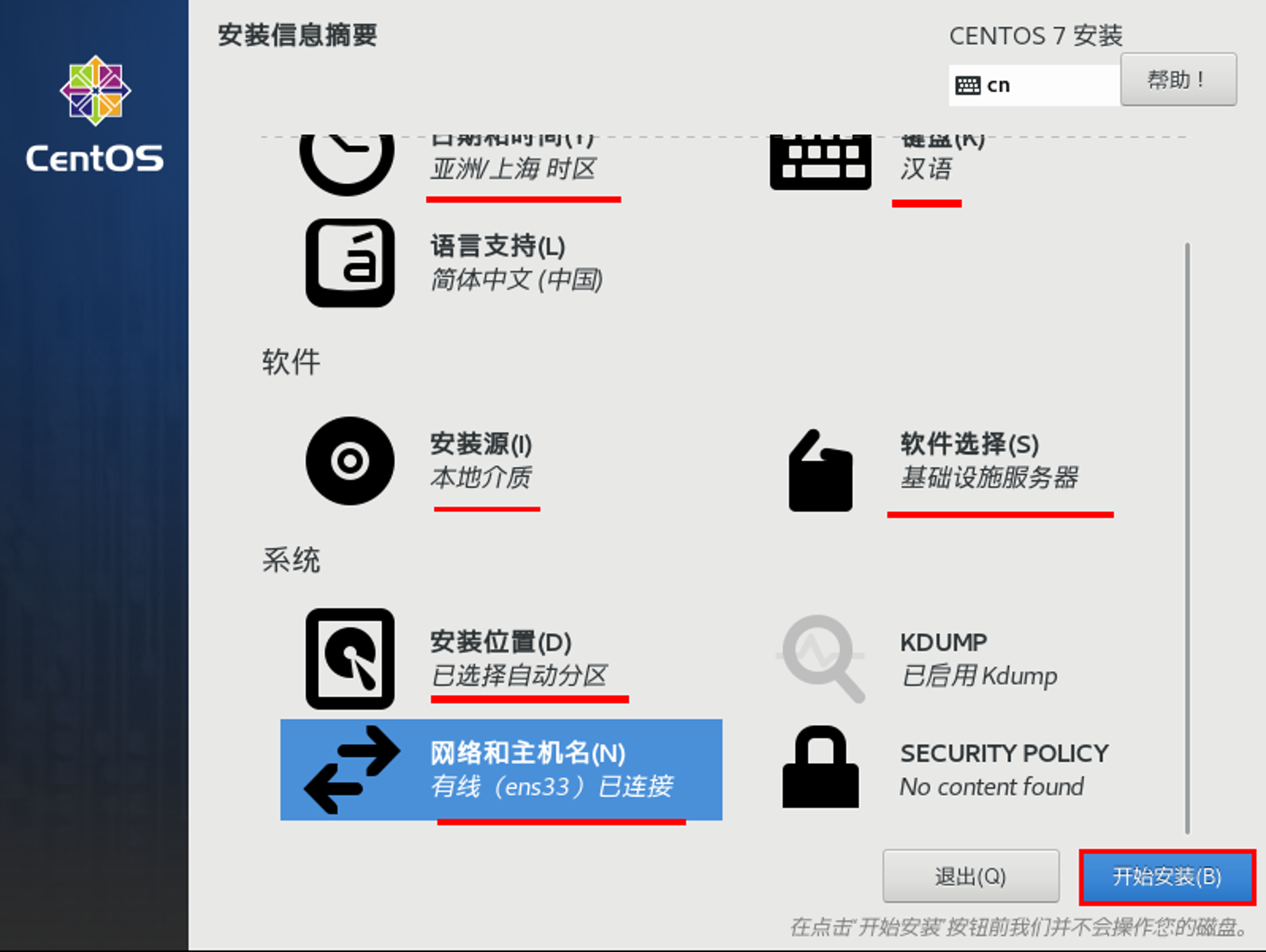Quit installer using 退出(Q) button
The image size is (1266, 952).
pyautogui.click(x=971, y=876)
